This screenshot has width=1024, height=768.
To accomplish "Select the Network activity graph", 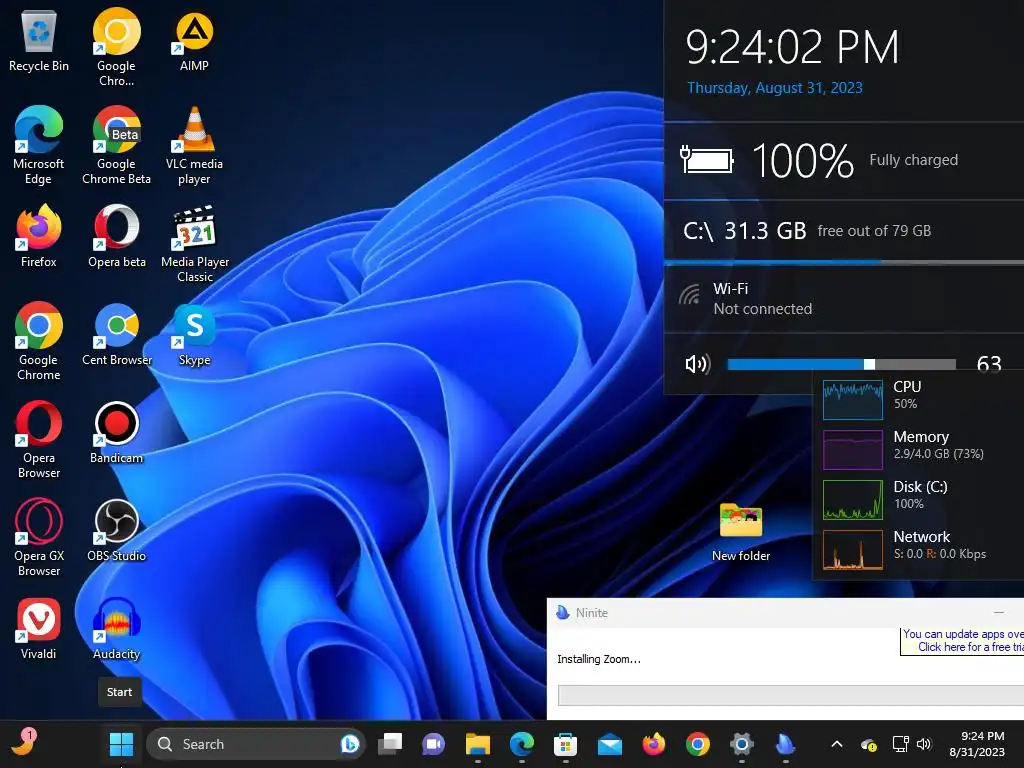I will [x=852, y=550].
